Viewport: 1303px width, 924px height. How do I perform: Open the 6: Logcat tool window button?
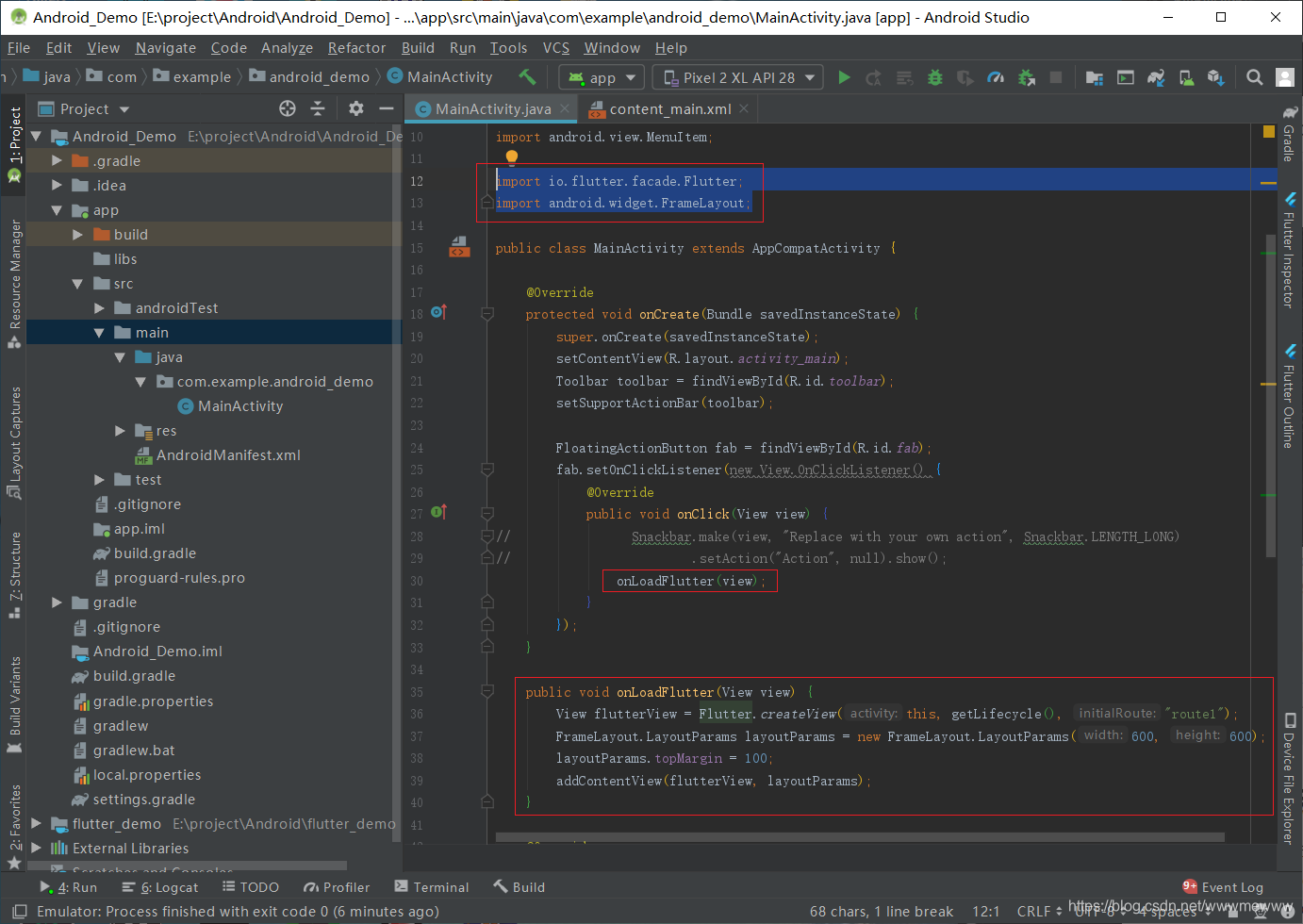[160, 887]
